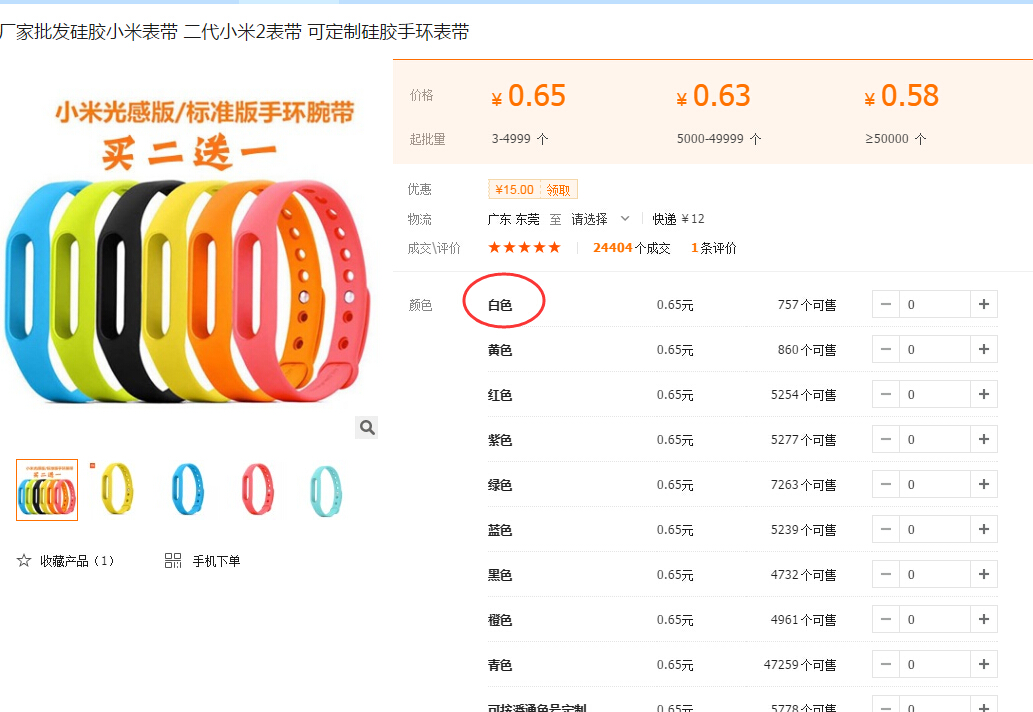Focus the quantity field for 黑色
This screenshot has width=1033, height=712.
pyautogui.click(x=935, y=574)
